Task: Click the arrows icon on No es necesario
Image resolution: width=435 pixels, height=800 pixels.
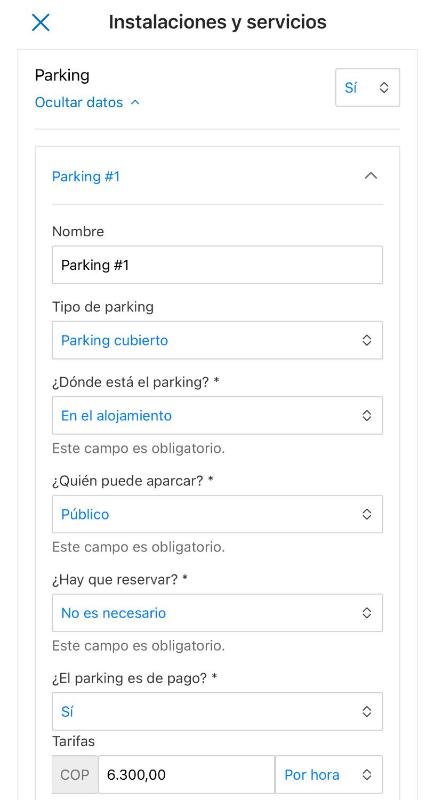Action: coord(367,613)
